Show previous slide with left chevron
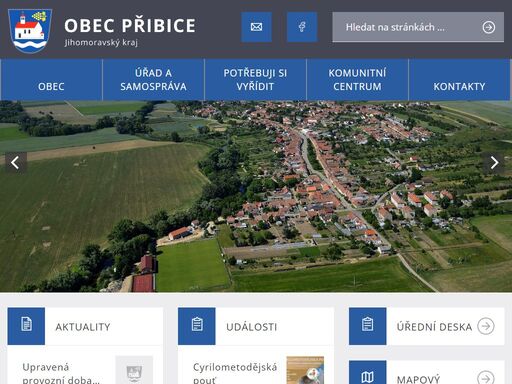512x384 pixels. click(15, 163)
